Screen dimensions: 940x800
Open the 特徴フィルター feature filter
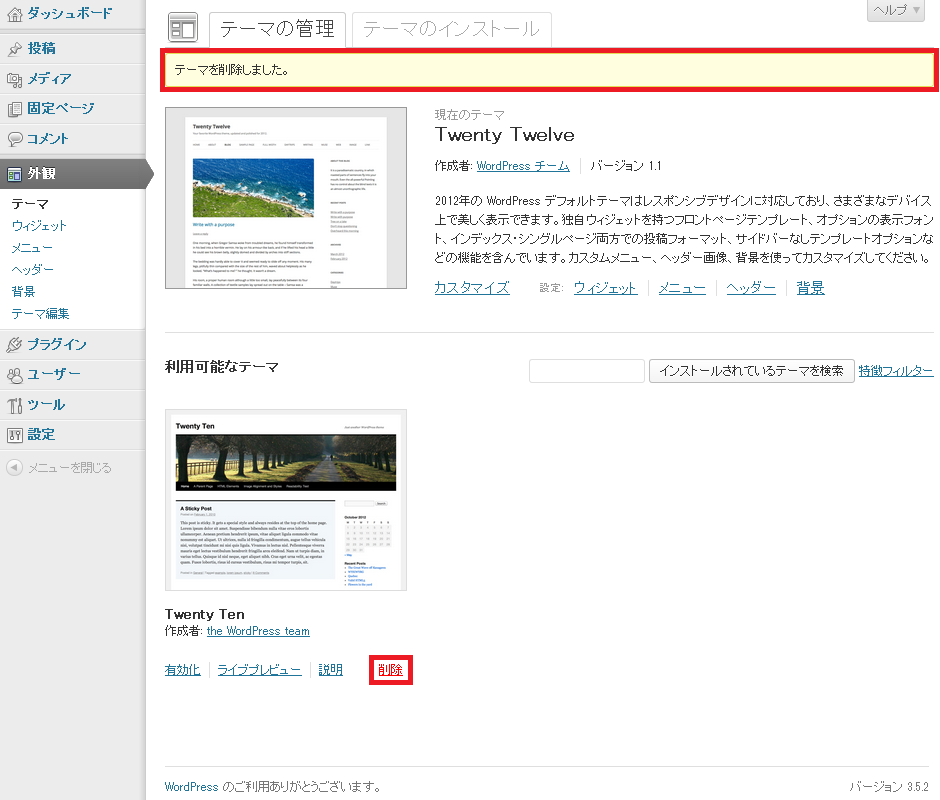(895, 371)
